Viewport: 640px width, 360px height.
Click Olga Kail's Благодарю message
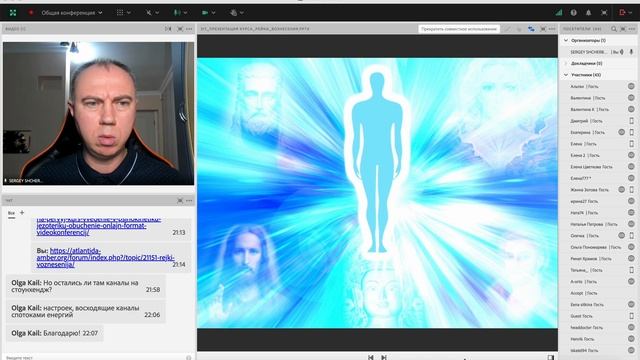(55, 333)
